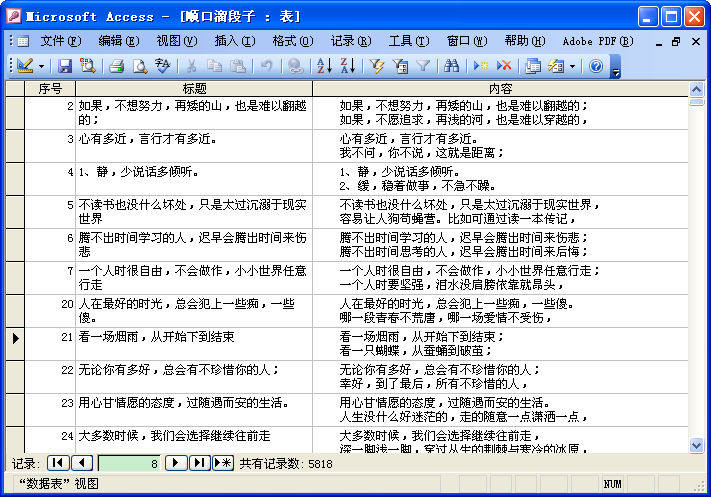Click the Find binoculars icon
The image size is (711, 497).
point(452,66)
